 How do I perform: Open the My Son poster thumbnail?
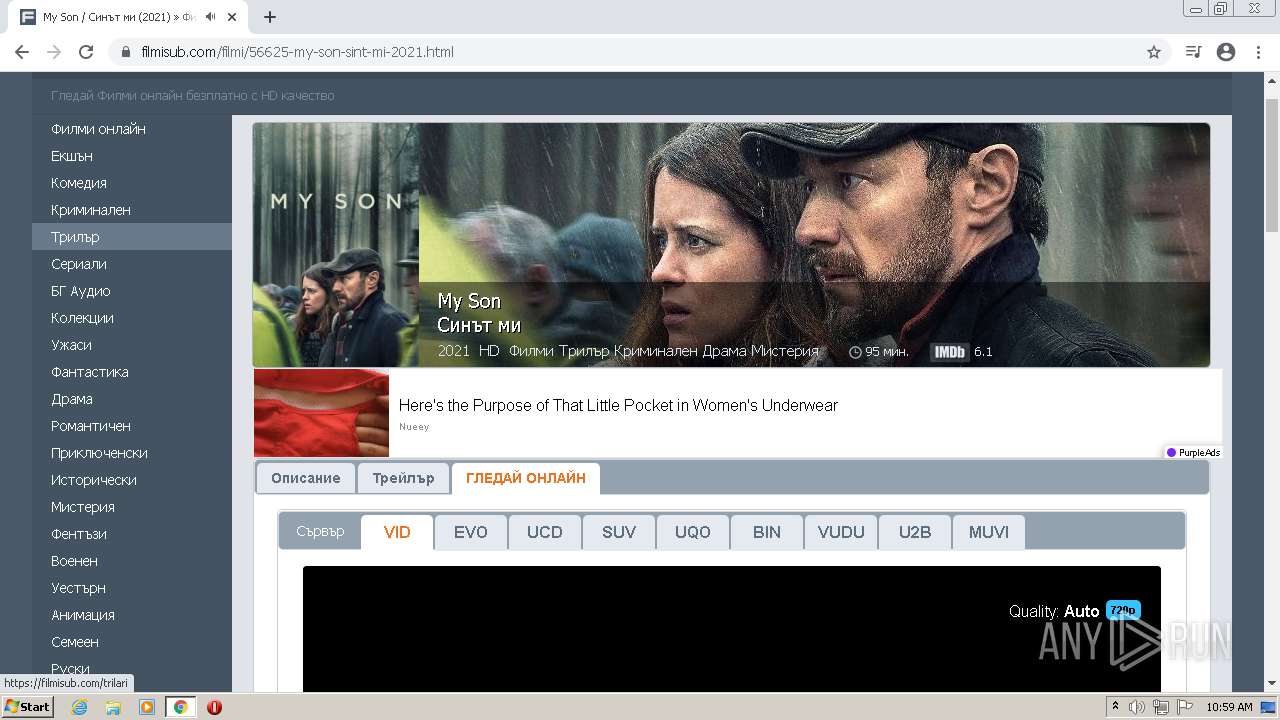tap(336, 245)
